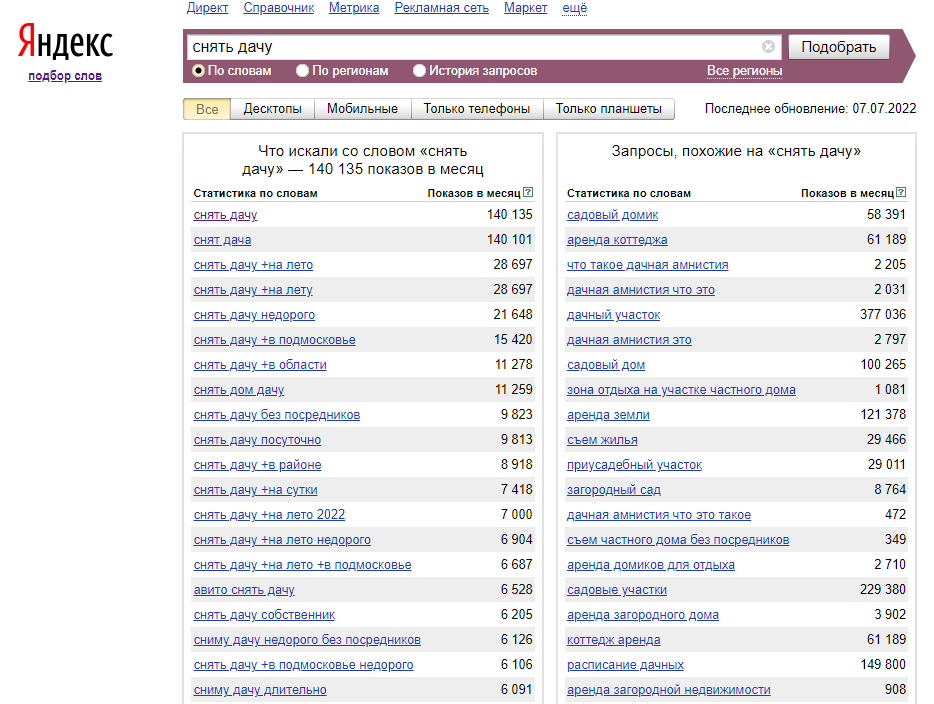Open query 'снять дом дачу'
934x704 pixels.
click(239, 390)
